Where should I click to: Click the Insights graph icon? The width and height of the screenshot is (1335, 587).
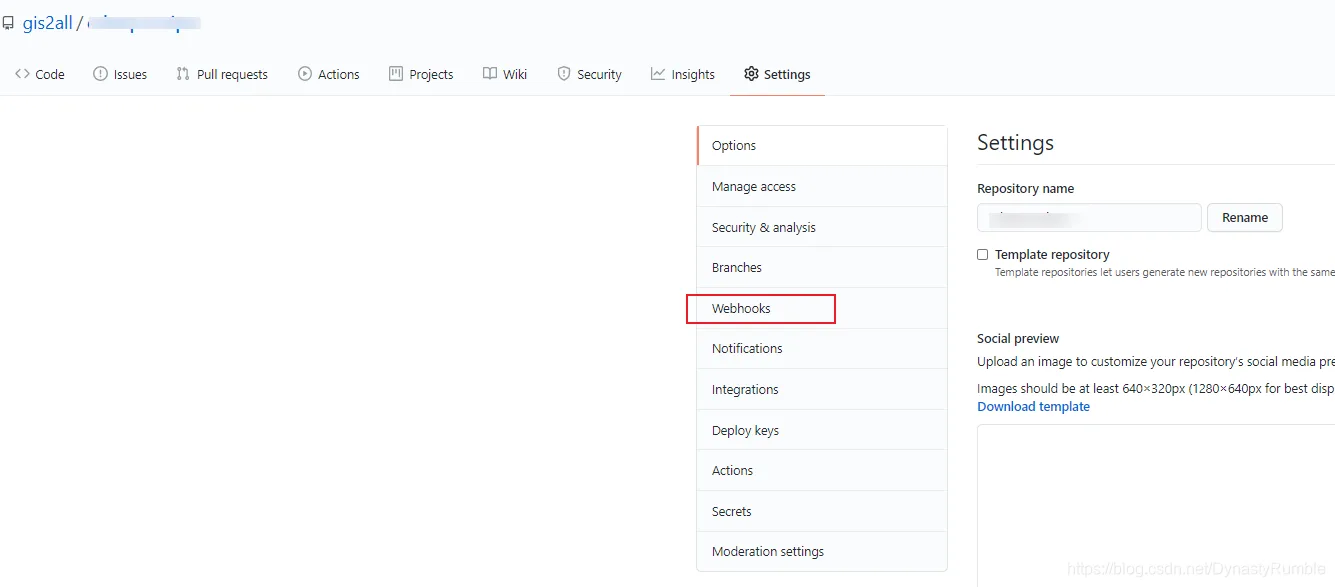click(658, 74)
